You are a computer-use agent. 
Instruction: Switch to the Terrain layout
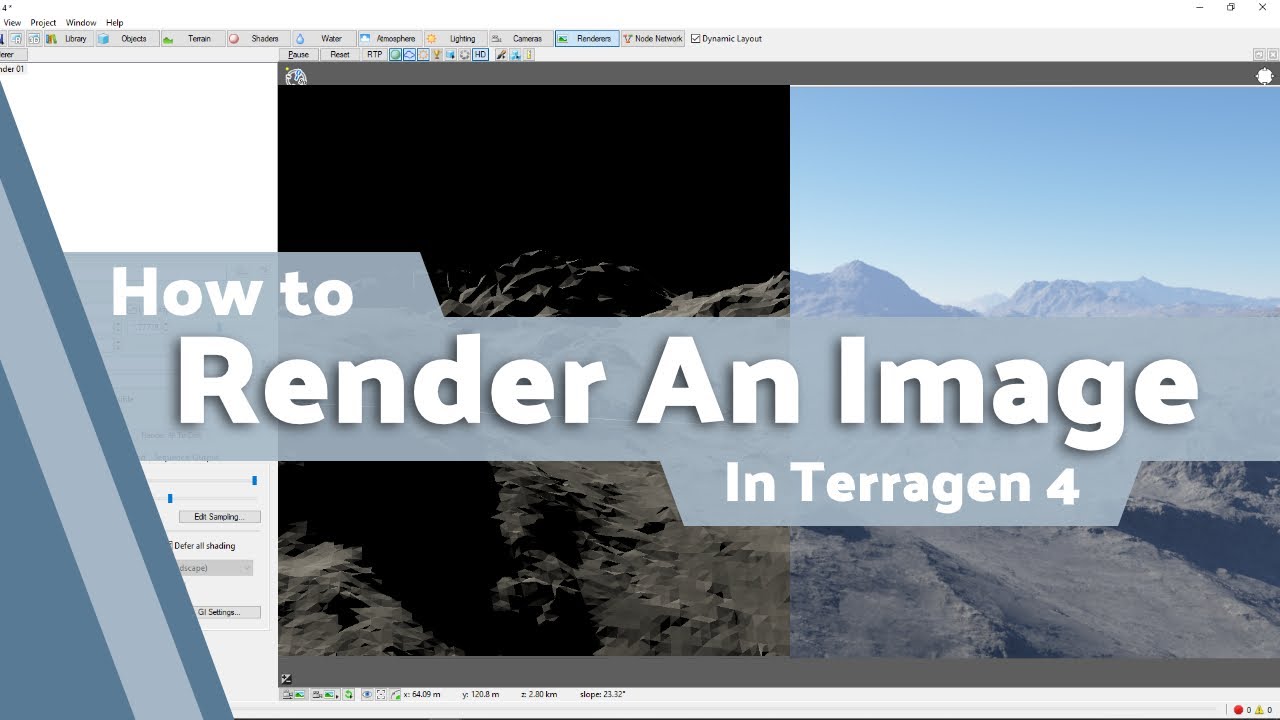[x=192, y=39]
